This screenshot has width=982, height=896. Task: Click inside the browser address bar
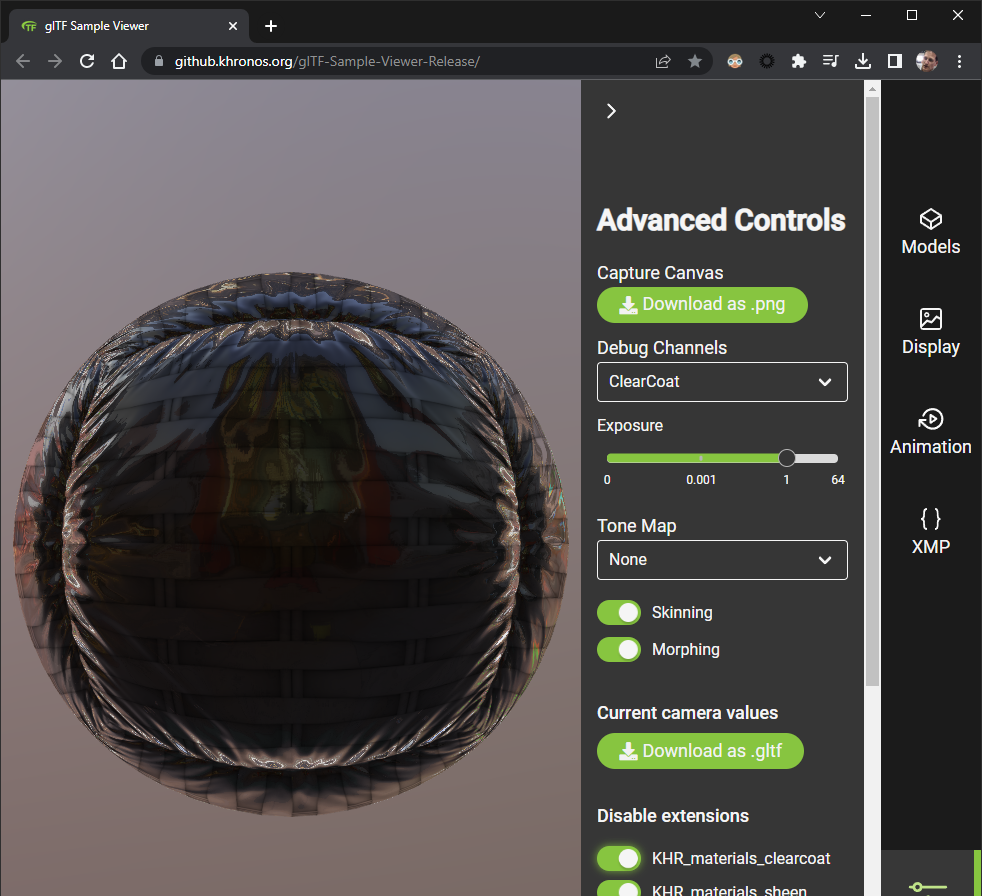pyautogui.click(x=400, y=61)
